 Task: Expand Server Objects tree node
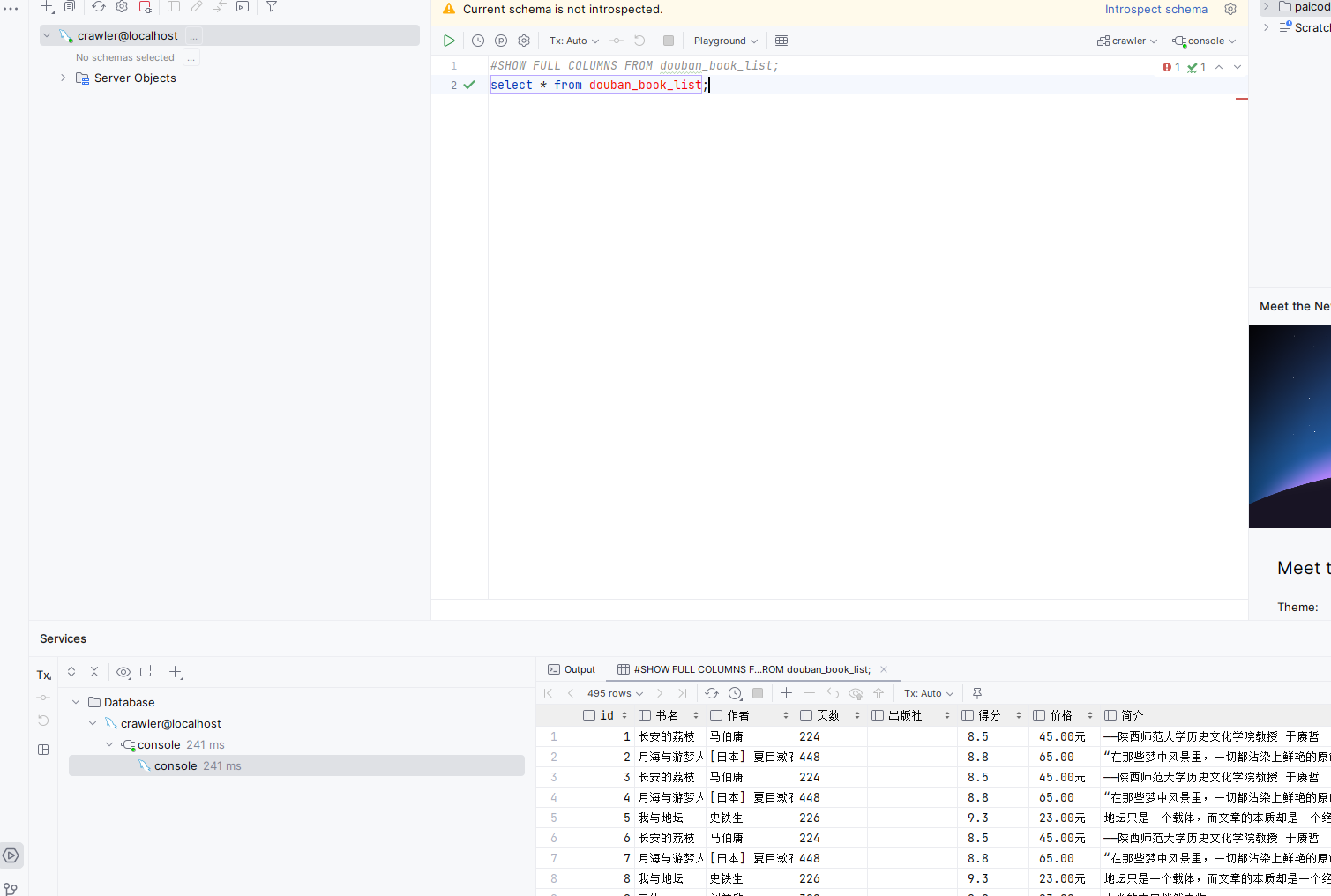click(x=64, y=78)
